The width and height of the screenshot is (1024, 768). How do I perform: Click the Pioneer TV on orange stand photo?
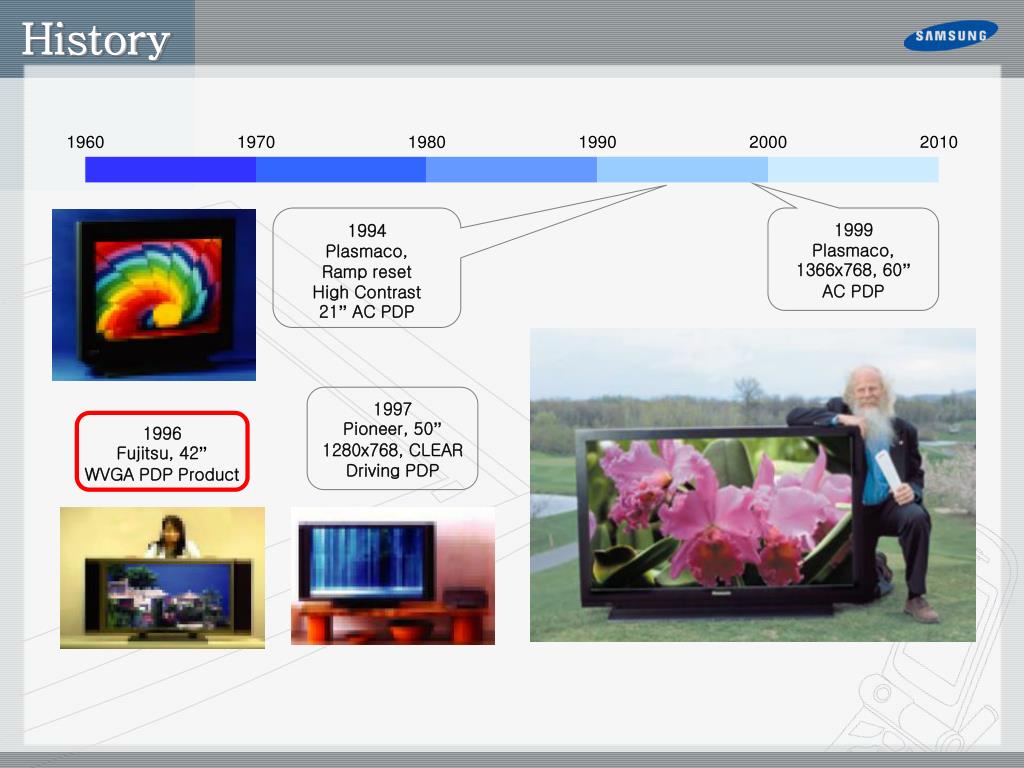(392, 576)
